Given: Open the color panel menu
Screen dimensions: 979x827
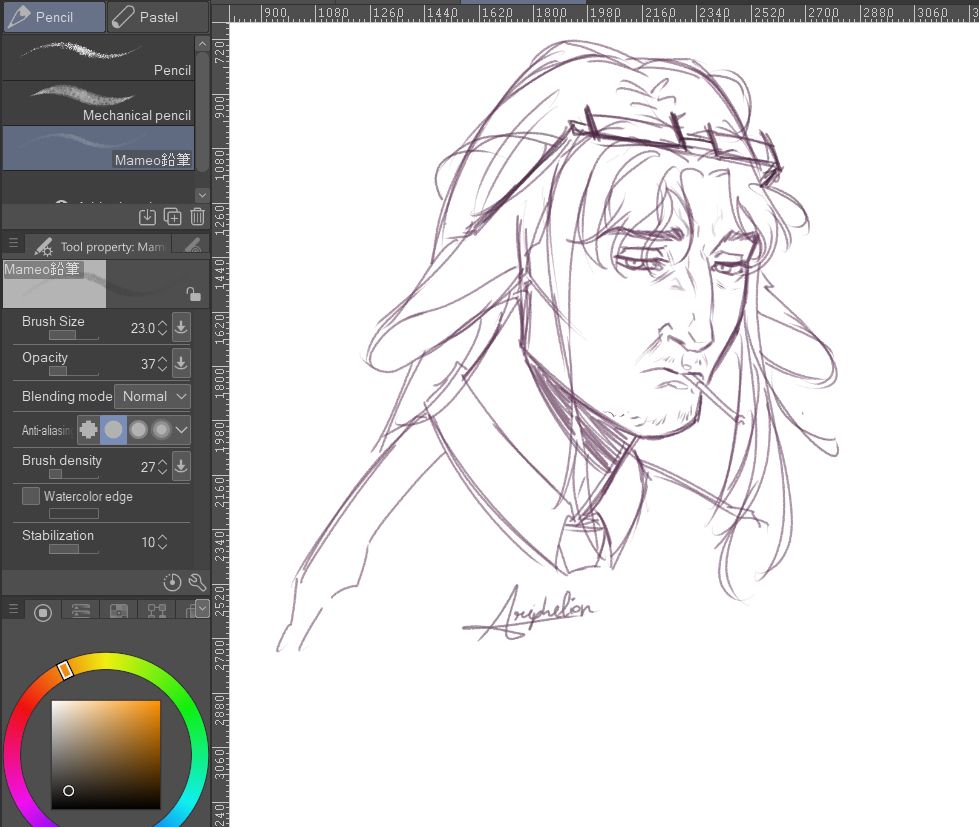Looking at the screenshot, I should [x=13, y=609].
